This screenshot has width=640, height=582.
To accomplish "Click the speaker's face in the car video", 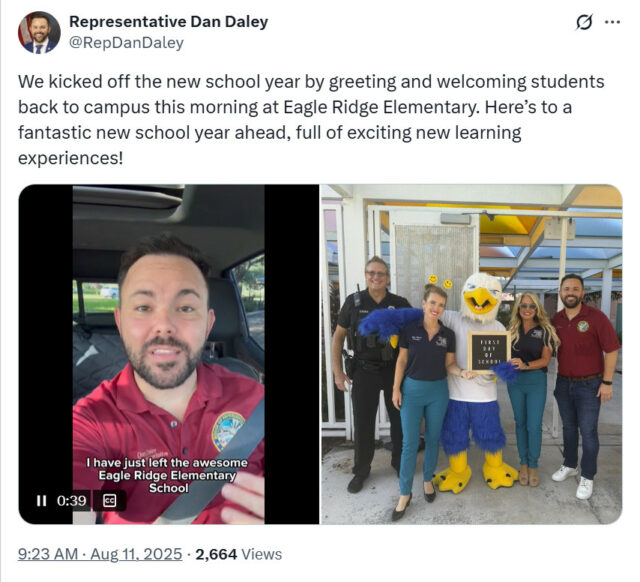I will tap(164, 314).
